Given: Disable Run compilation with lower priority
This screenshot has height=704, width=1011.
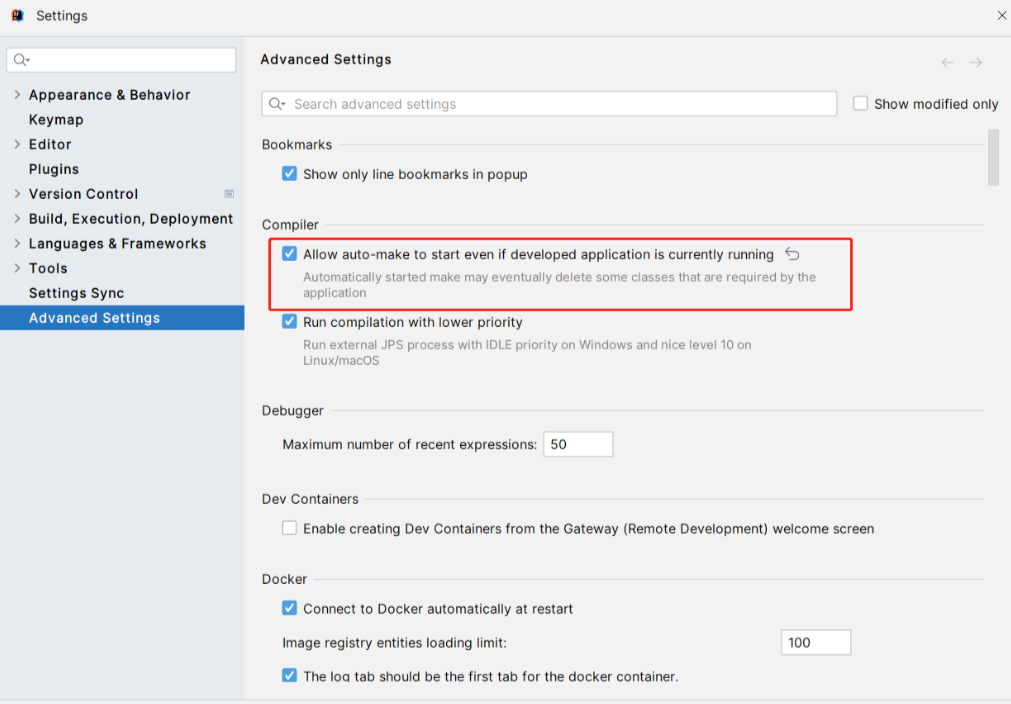Looking at the screenshot, I should tap(290, 322).
